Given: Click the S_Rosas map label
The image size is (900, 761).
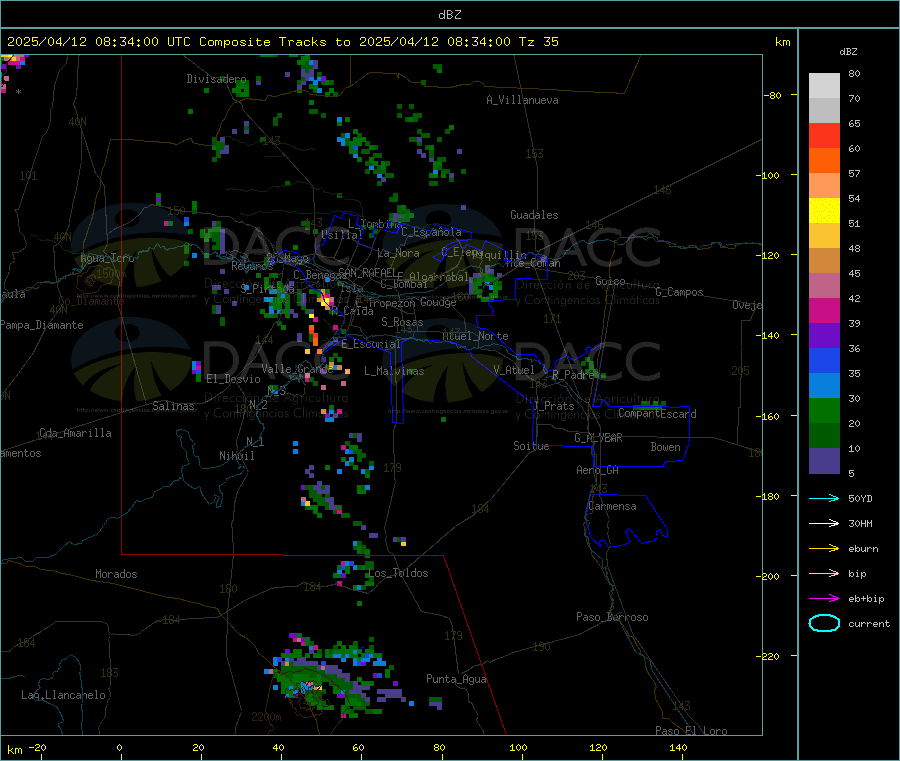Looking at the screenshot, I should [402, 322].
